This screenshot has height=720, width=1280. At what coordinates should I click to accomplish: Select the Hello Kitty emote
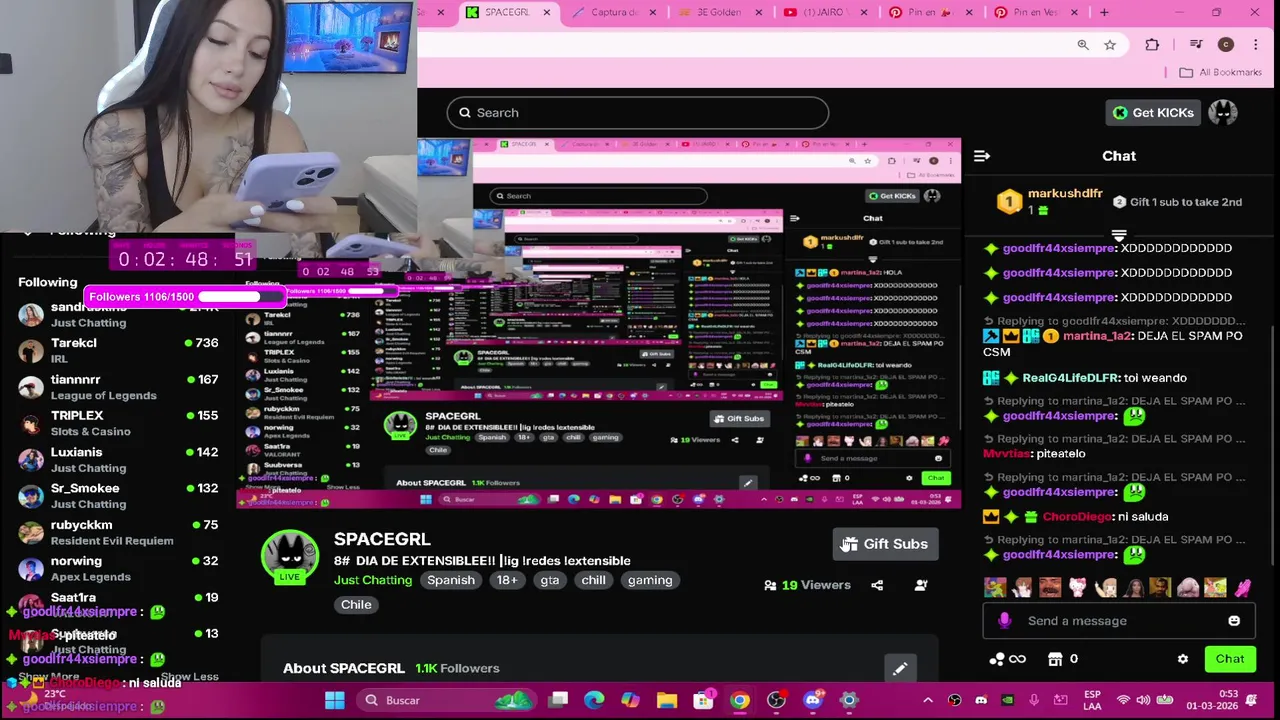click(1078, 588)
